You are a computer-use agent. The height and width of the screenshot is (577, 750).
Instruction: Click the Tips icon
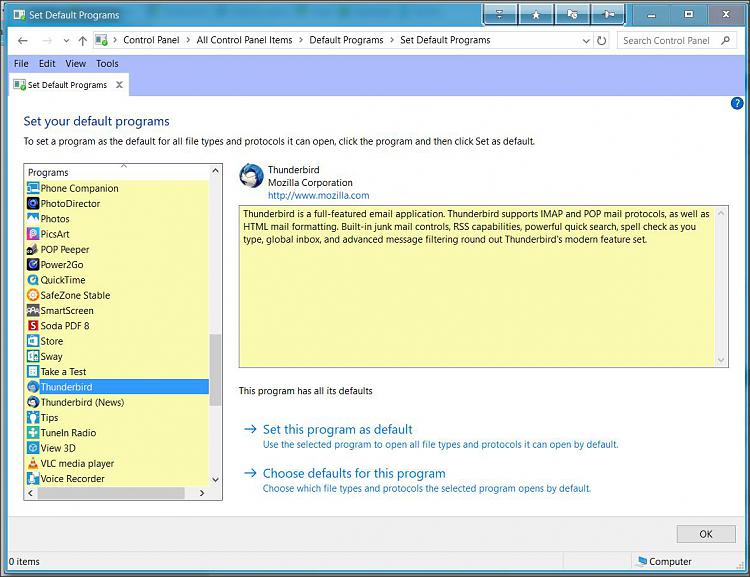[x=33, y=418]
